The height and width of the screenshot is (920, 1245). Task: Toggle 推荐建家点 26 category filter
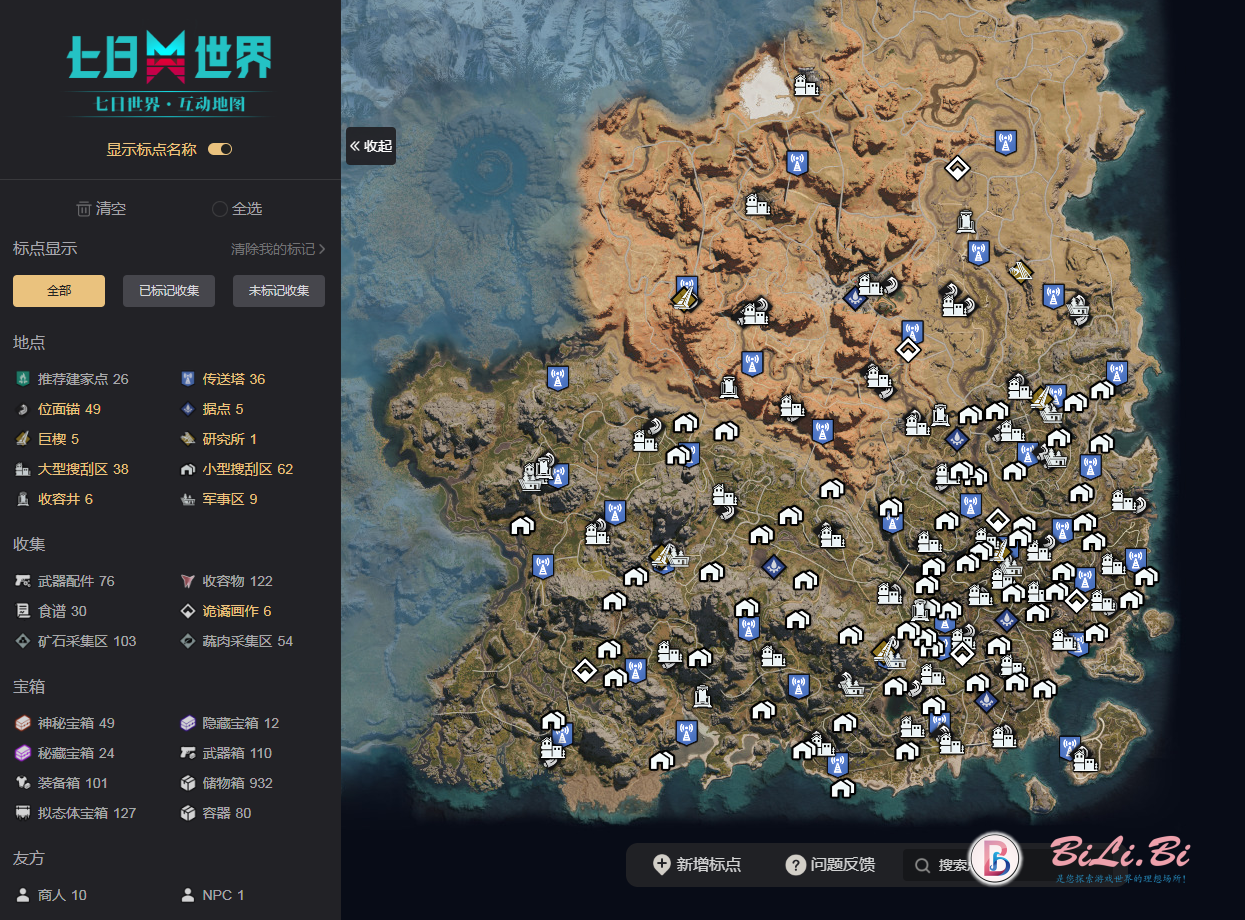[x=72, y=379]
